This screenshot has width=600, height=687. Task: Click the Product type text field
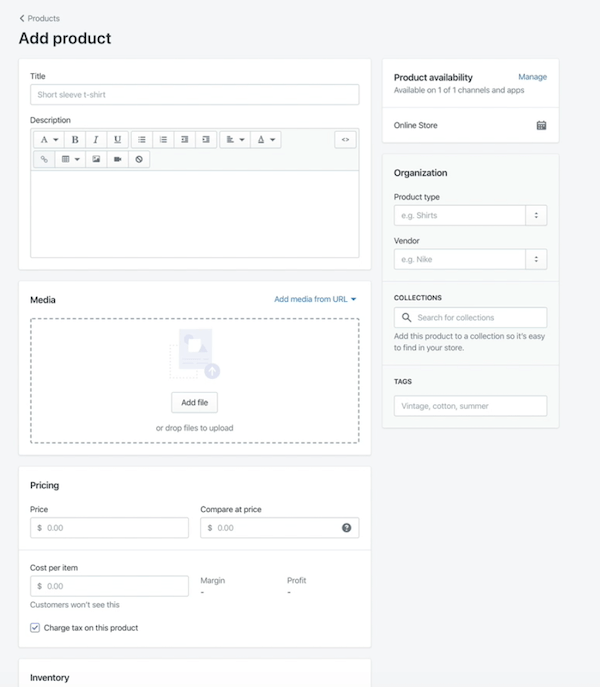click(x=460, y=216)
